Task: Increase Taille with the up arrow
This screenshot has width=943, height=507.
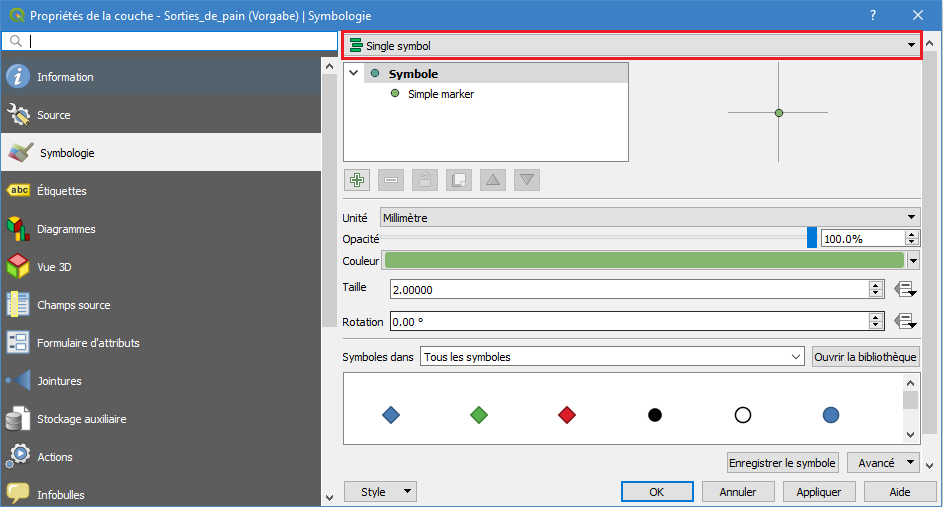Action: tap(876, 285)
